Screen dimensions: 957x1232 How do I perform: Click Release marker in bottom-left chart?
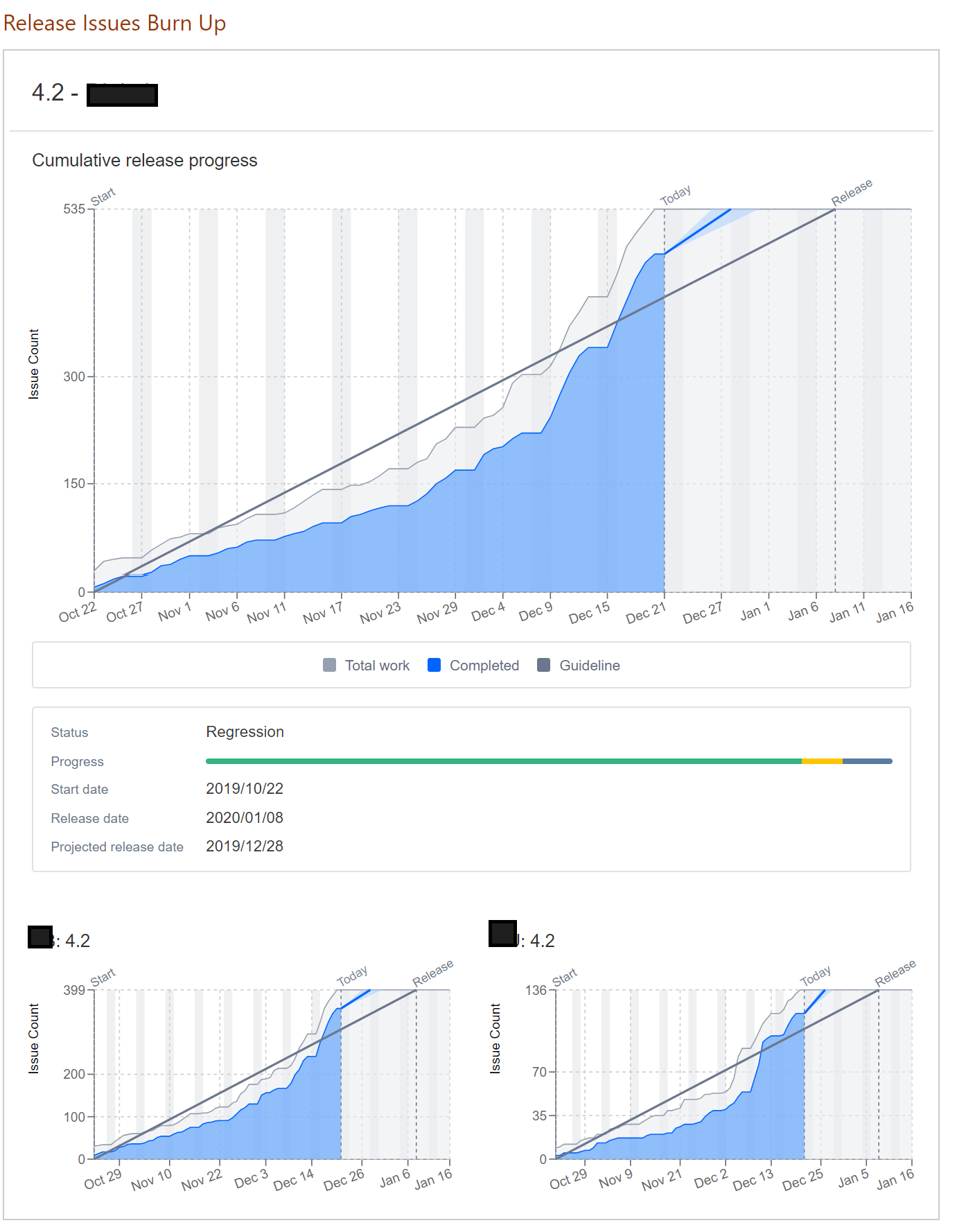pos(433,973)
